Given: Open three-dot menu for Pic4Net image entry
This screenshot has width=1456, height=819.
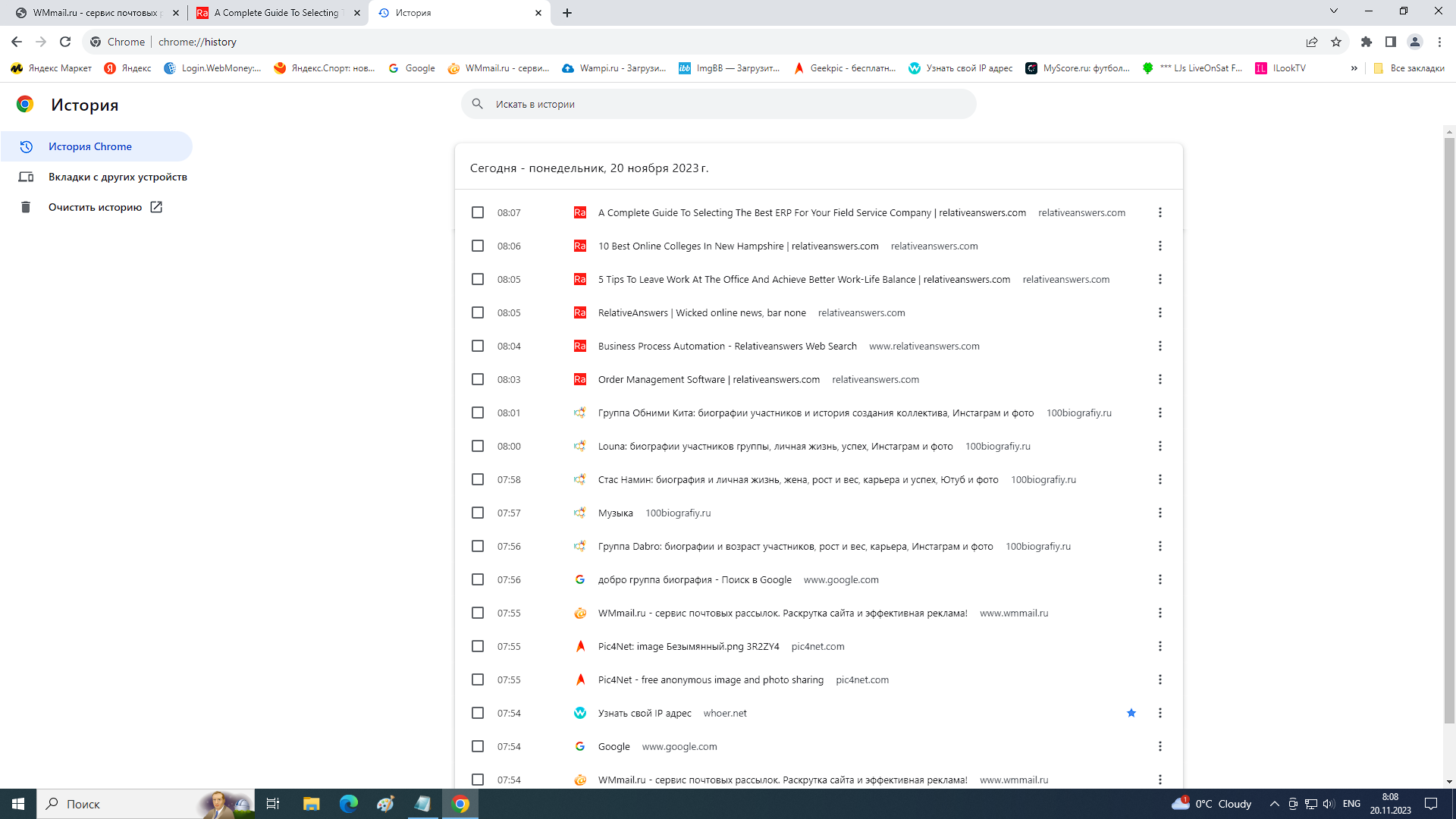Looking at the screenshot, I should pos(1159,646).
